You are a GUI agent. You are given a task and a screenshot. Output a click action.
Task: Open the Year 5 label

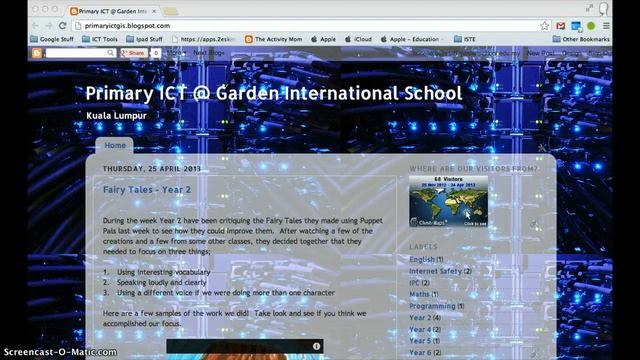click(420, 340)
